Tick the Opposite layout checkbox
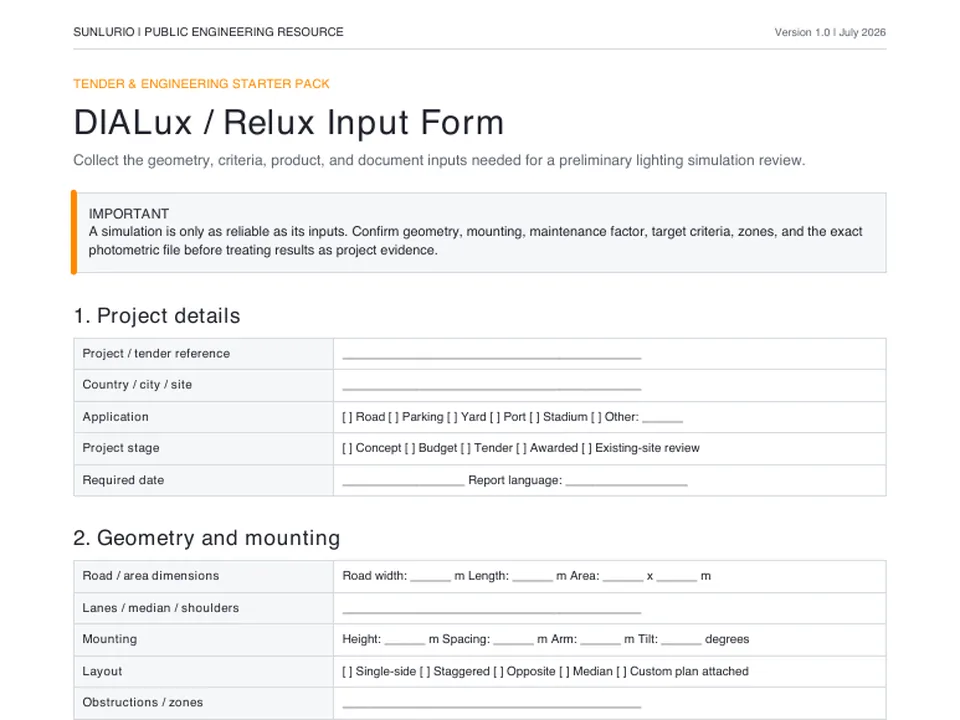The width and height of the screenshot is (960, 720). click(498, 672)
